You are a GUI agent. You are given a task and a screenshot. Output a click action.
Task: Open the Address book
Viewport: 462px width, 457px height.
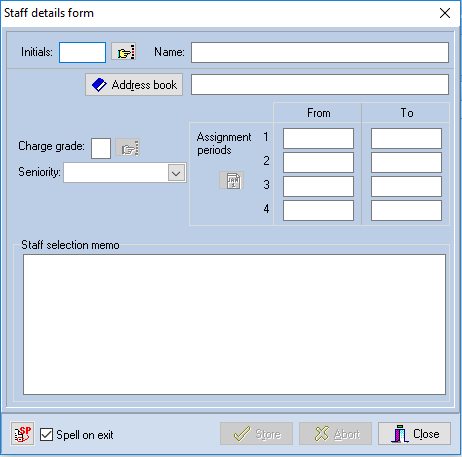[x=134, y=85]
